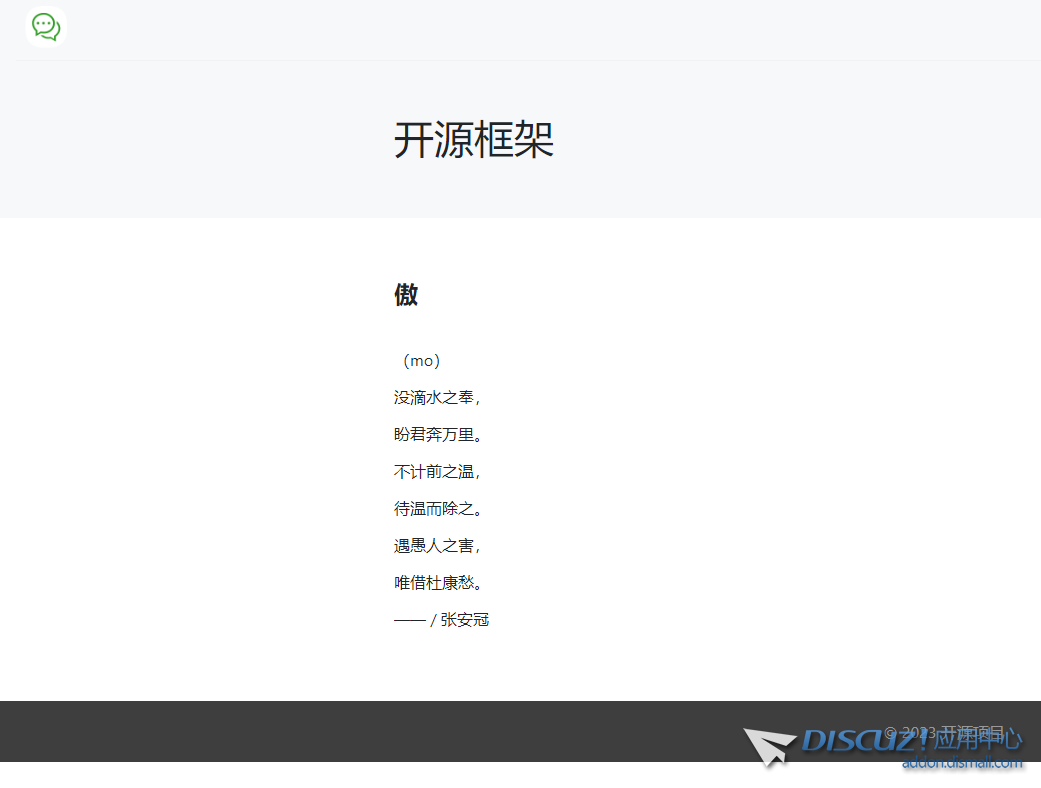Click the paper-plane arrow watermark icon
Image resolution: width=1041 pixels, height=788 pixels.
(769, 746)
